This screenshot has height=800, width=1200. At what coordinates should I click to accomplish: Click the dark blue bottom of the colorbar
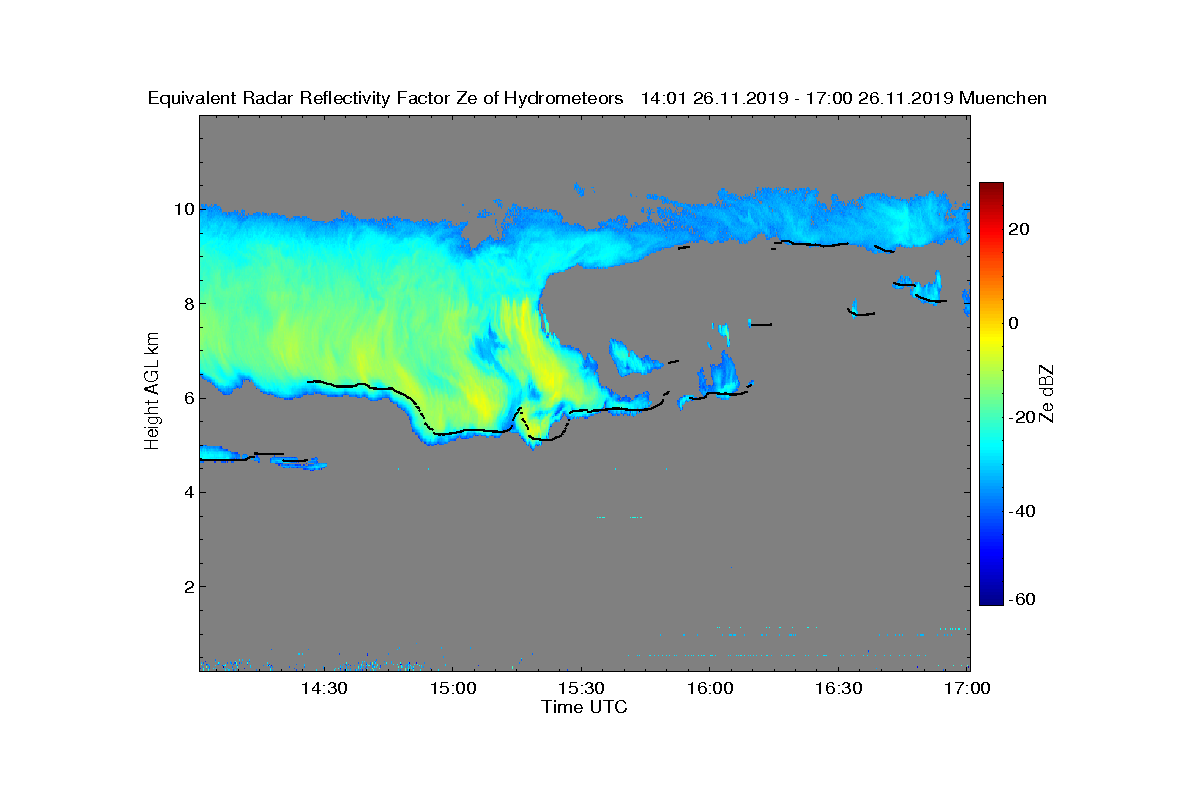[x=991, y=598]
